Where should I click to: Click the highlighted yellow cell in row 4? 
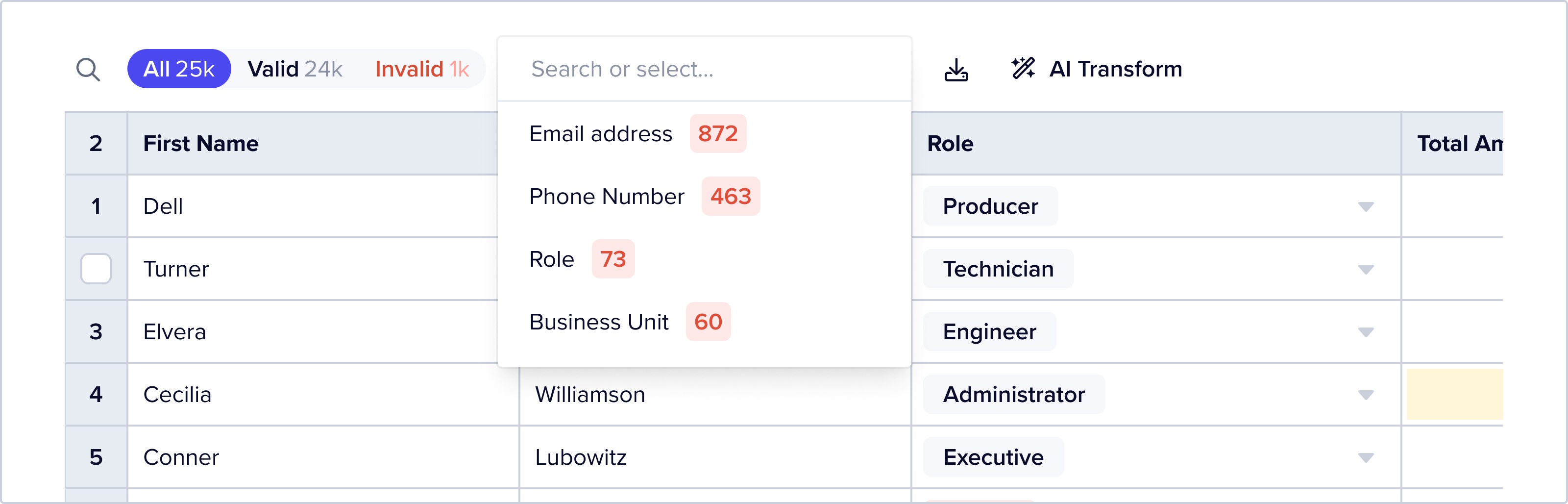click(x=1454, y=394)
